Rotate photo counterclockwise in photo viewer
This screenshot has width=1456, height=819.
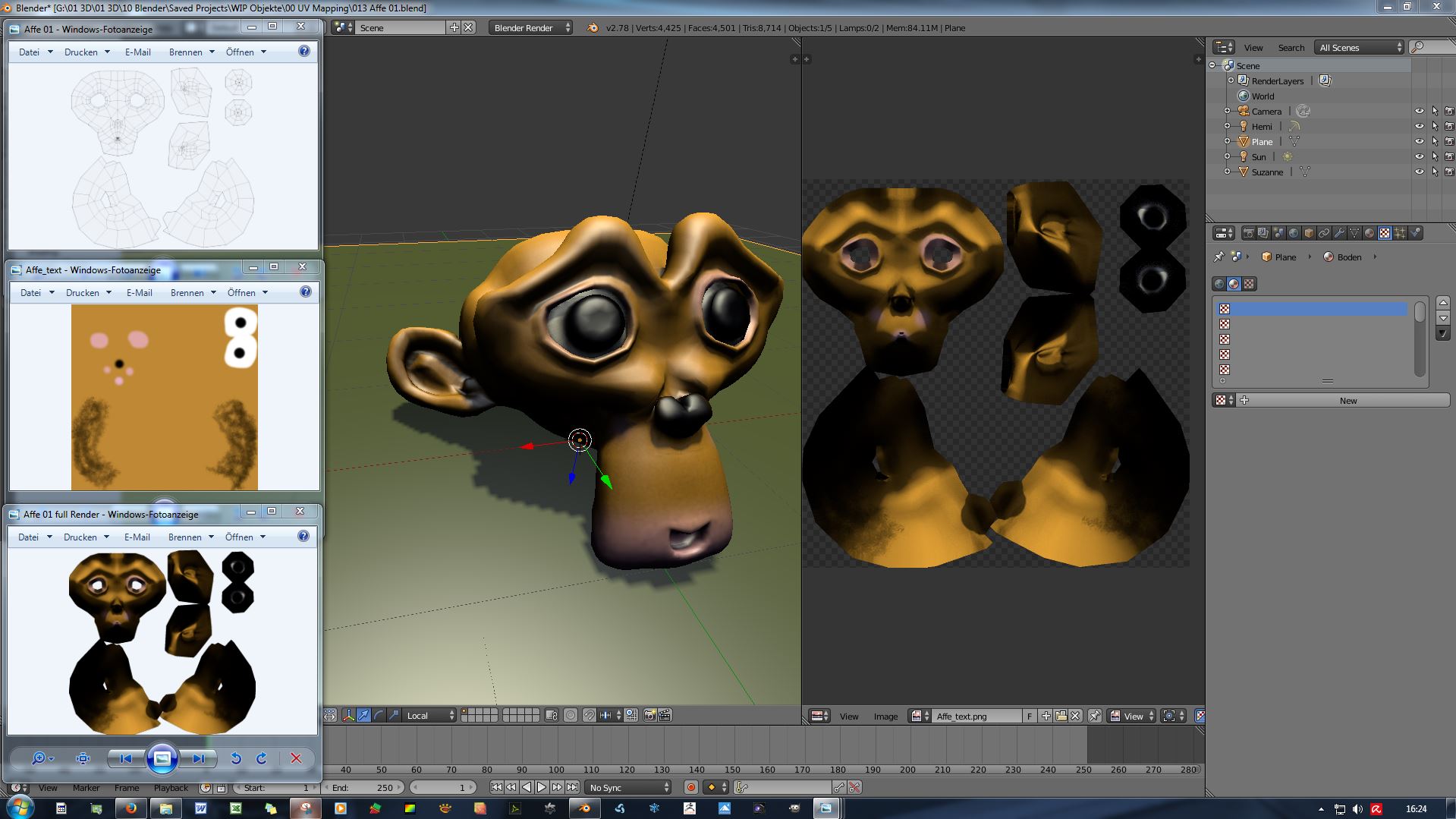(x=236, y=758)
